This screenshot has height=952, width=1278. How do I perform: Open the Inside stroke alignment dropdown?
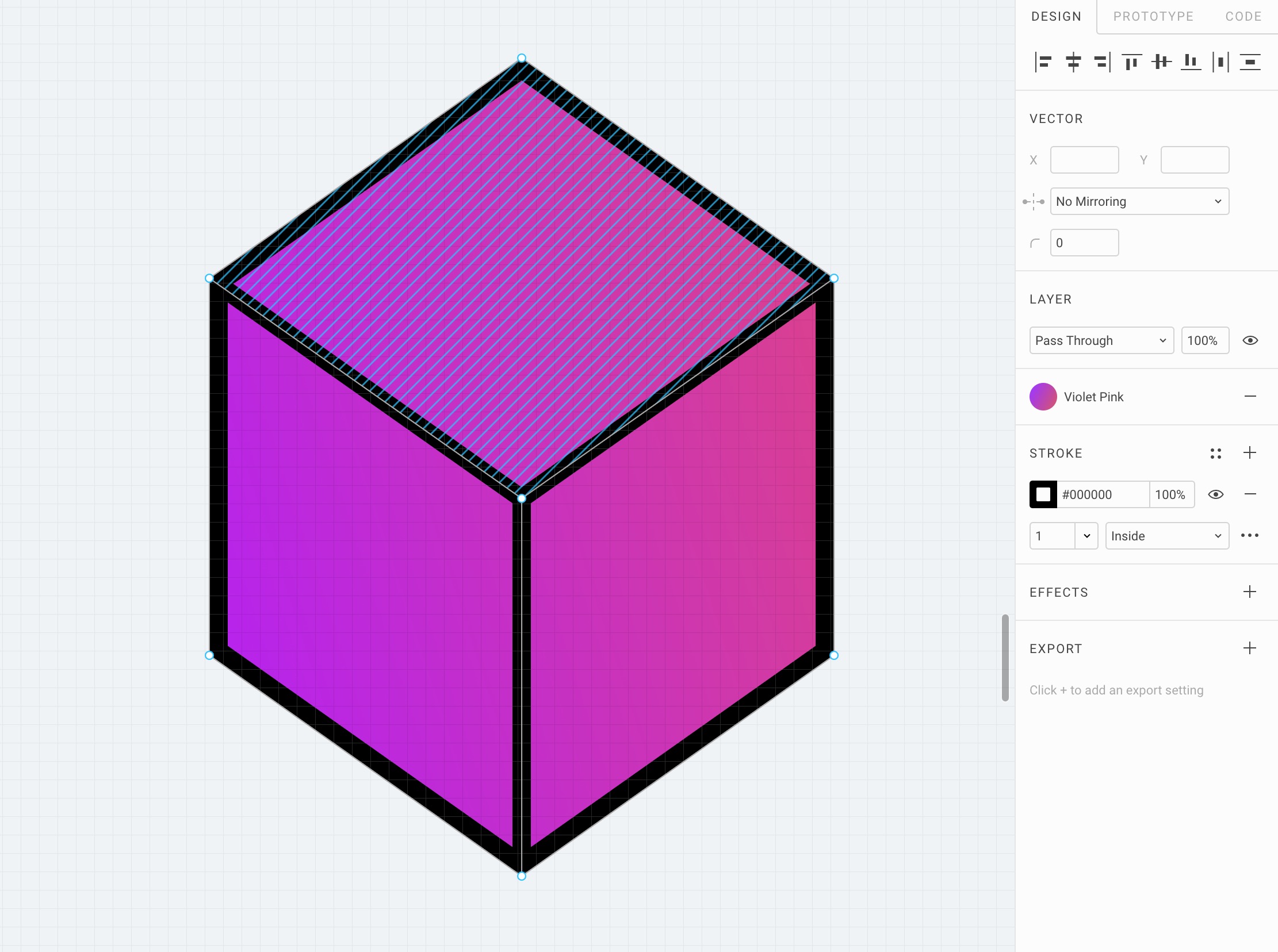(x=1167, y=536)
